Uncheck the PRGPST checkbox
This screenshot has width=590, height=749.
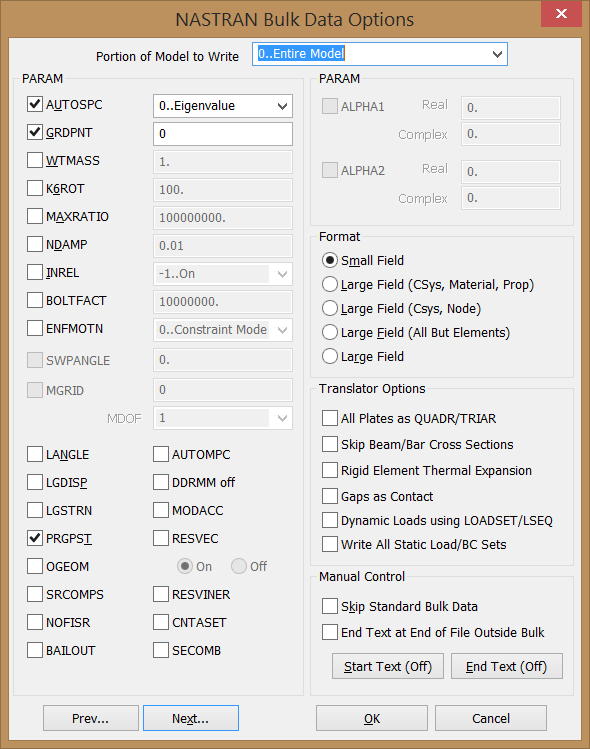pyautogui.click(x=35, y=538)
